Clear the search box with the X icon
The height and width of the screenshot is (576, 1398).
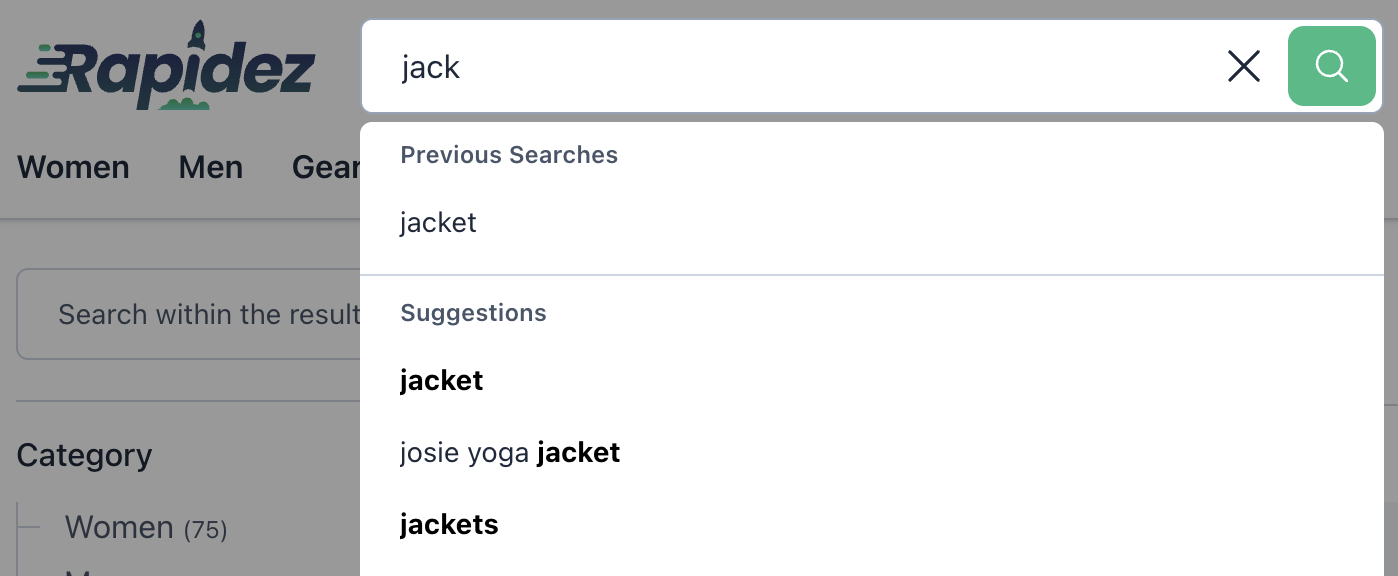click(x=1243, y=67)
